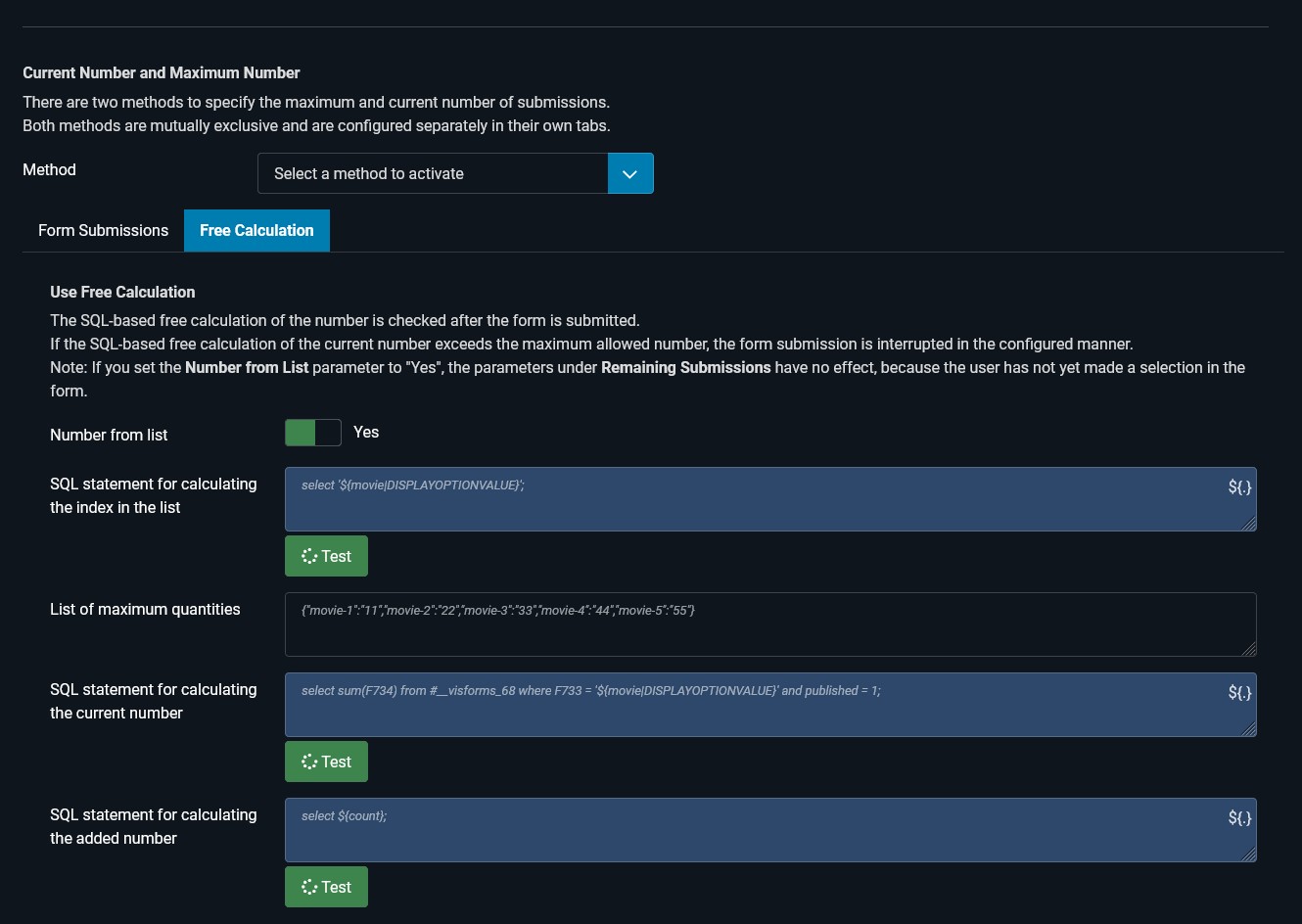
Task: Click the spinner icon in the current number Test button
Action: [309, 762]
